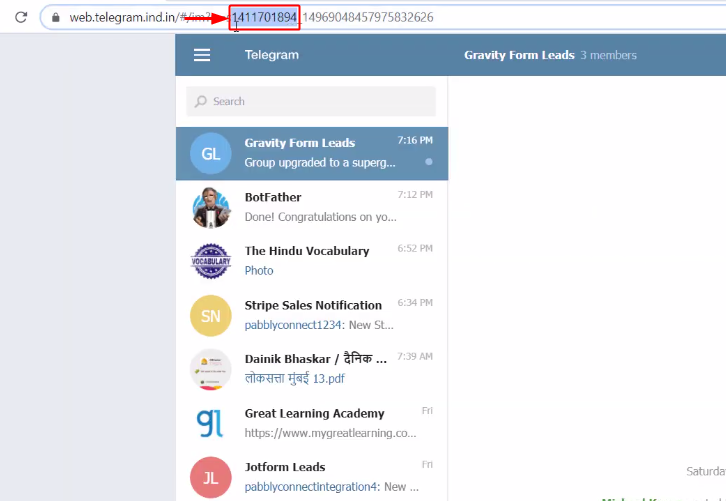Click the Dainik Bhaskar chat avatar
Image resolution: width=726 pixels, height=501 pixels.
coord(211,369)
